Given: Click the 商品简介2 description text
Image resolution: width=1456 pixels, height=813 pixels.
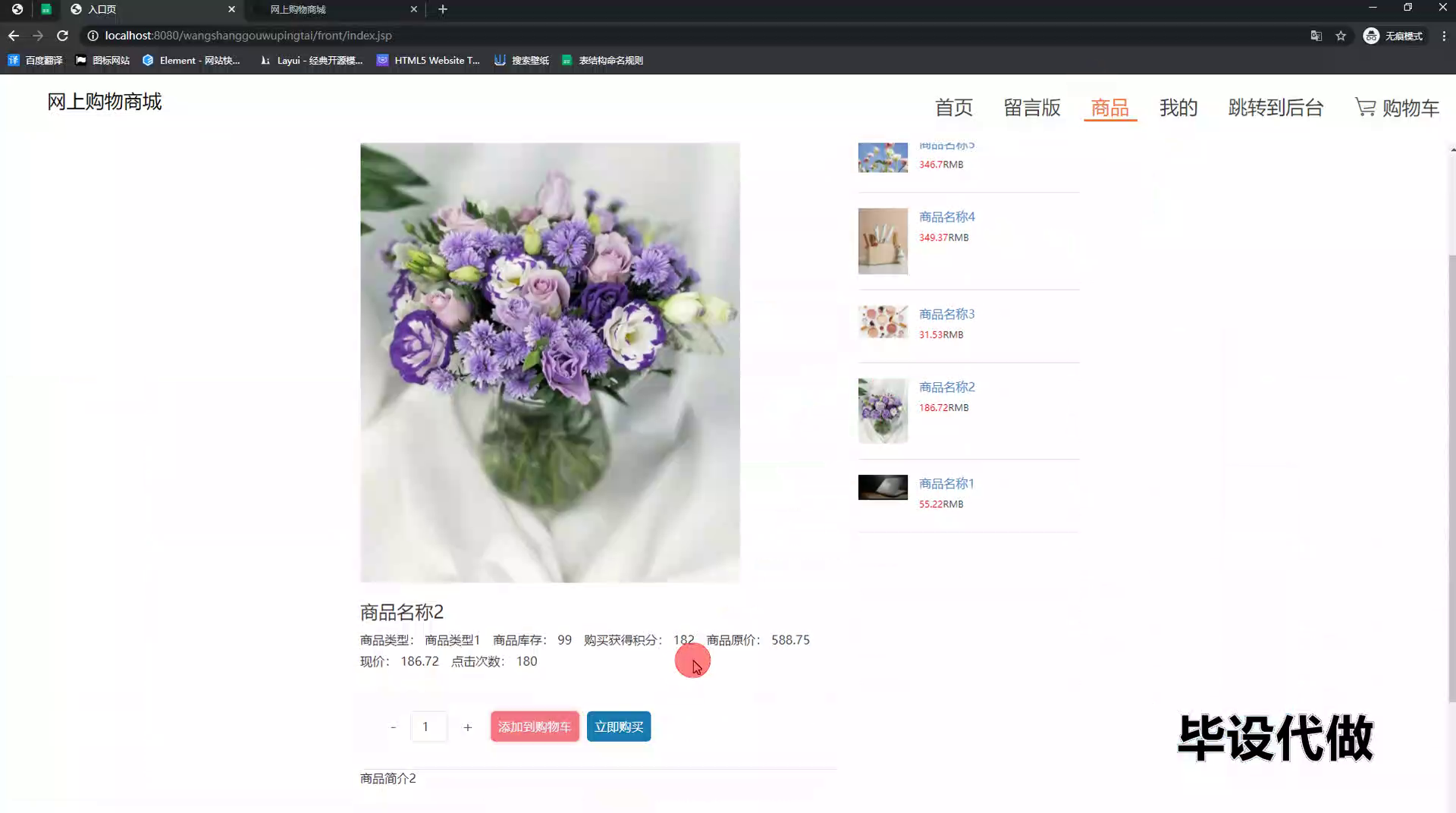Looking at the screenshot, I should pos(388,778).
